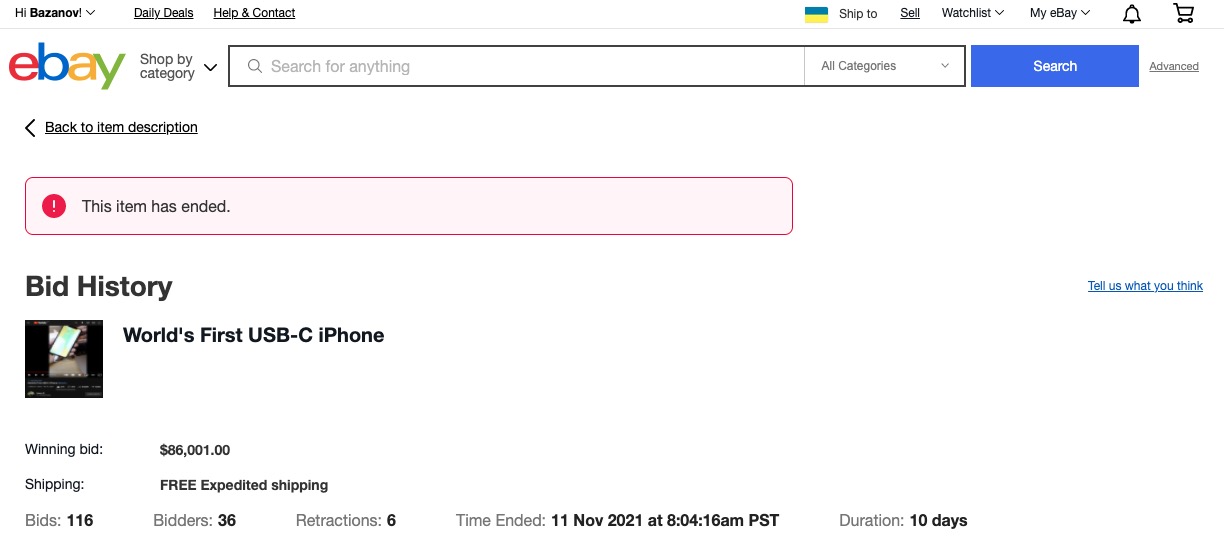Go to Help & Contact
This screenshot has height=557, width=1224.
[254, 13]
